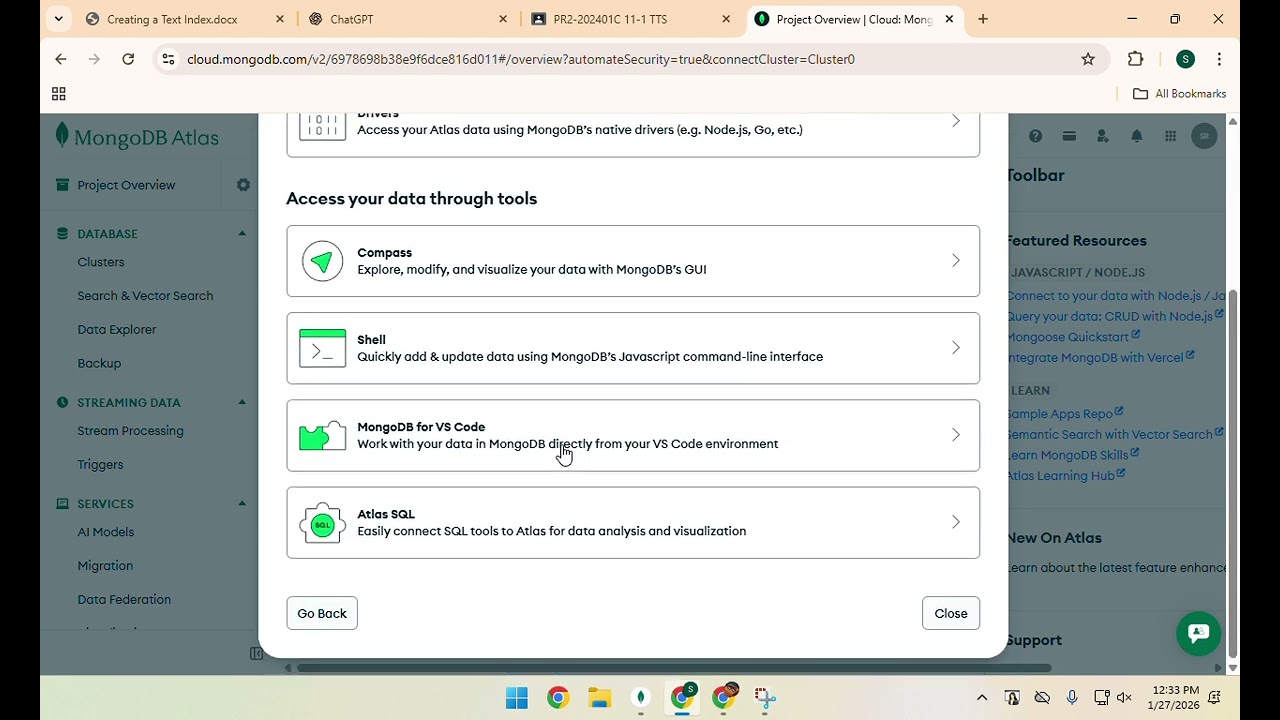1280x720 pixels.
Task: Expand the Atlas SQL option chevron
Action: 956,522
